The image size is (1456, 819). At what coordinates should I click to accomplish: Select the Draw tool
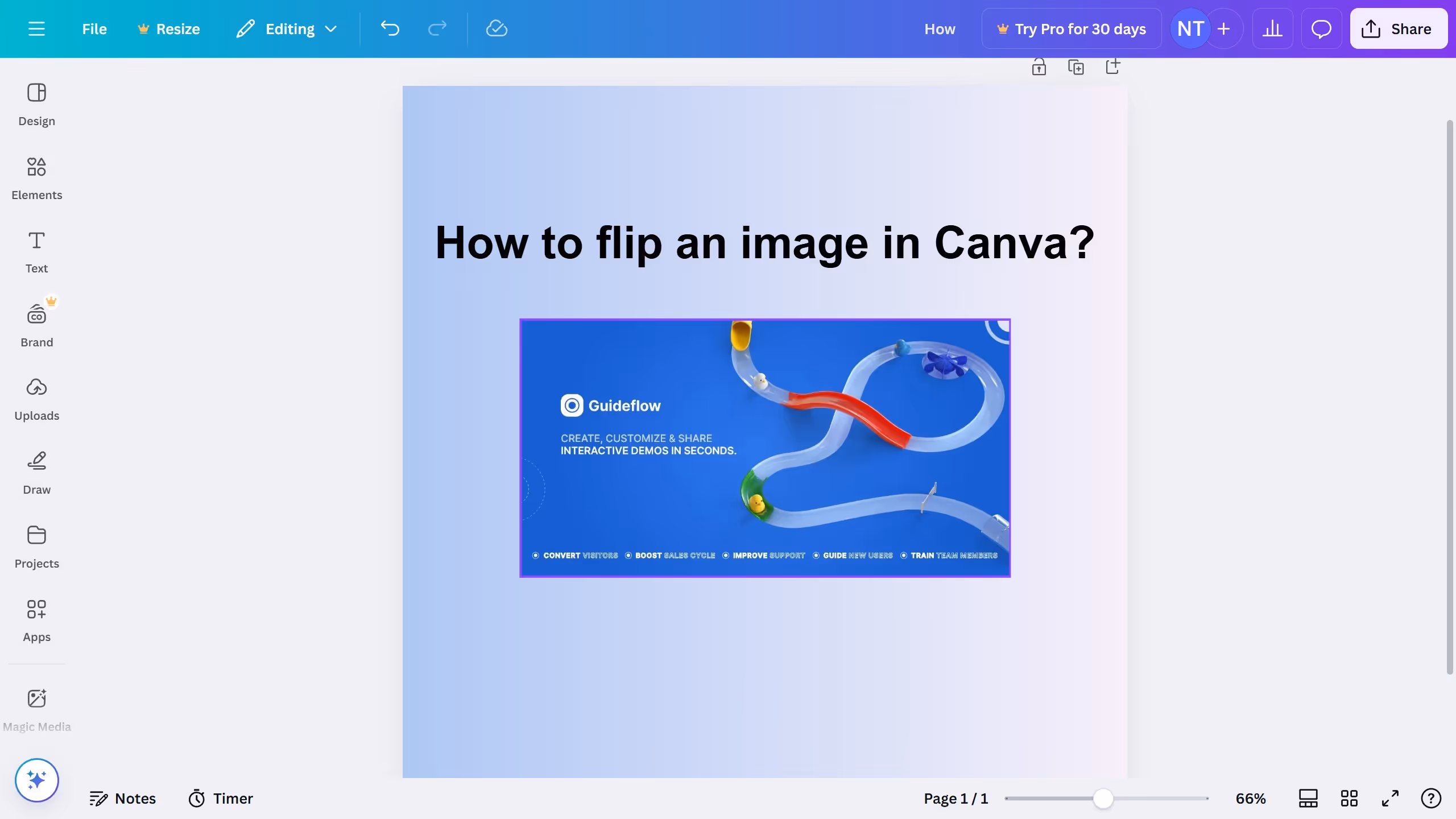(x=36, y=472)
